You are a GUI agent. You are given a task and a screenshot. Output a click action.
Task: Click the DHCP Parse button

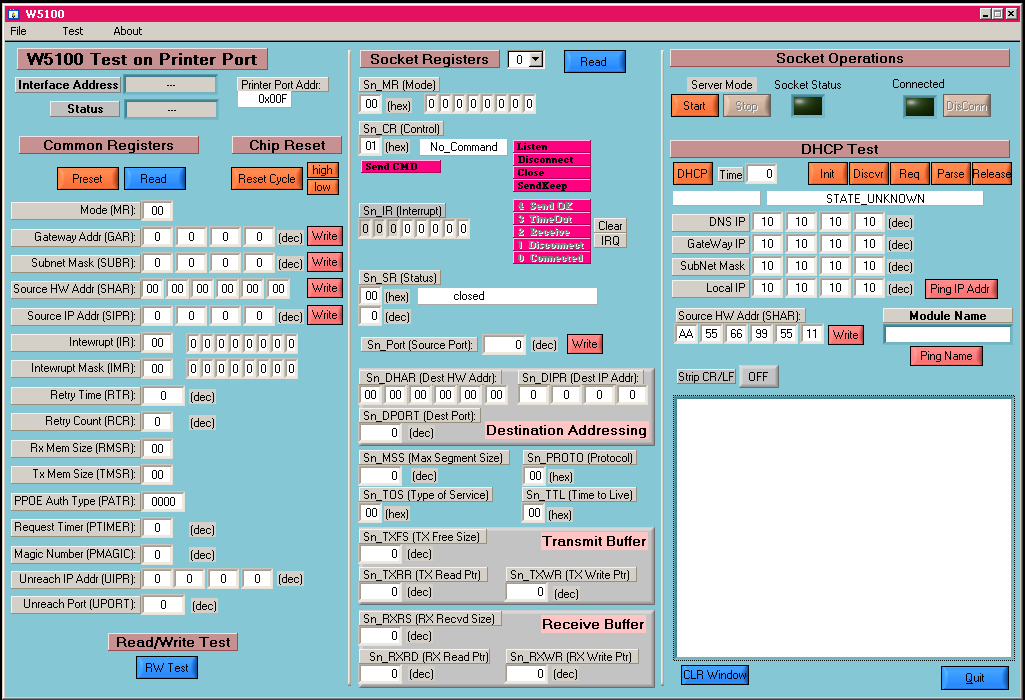[950, 174]
